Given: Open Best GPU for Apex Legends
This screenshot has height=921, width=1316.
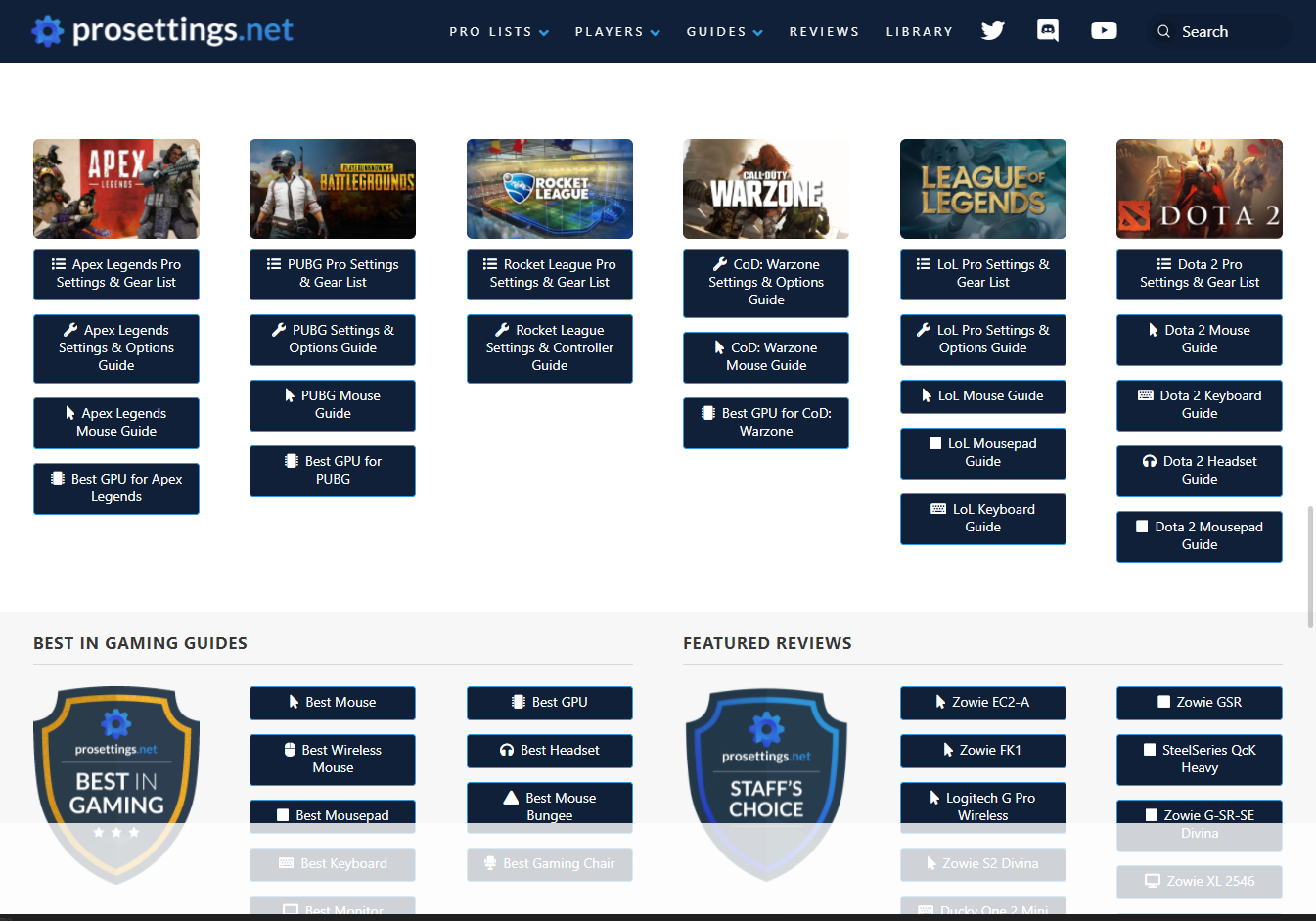Looking at the screenshot, I should pos(116,488).
